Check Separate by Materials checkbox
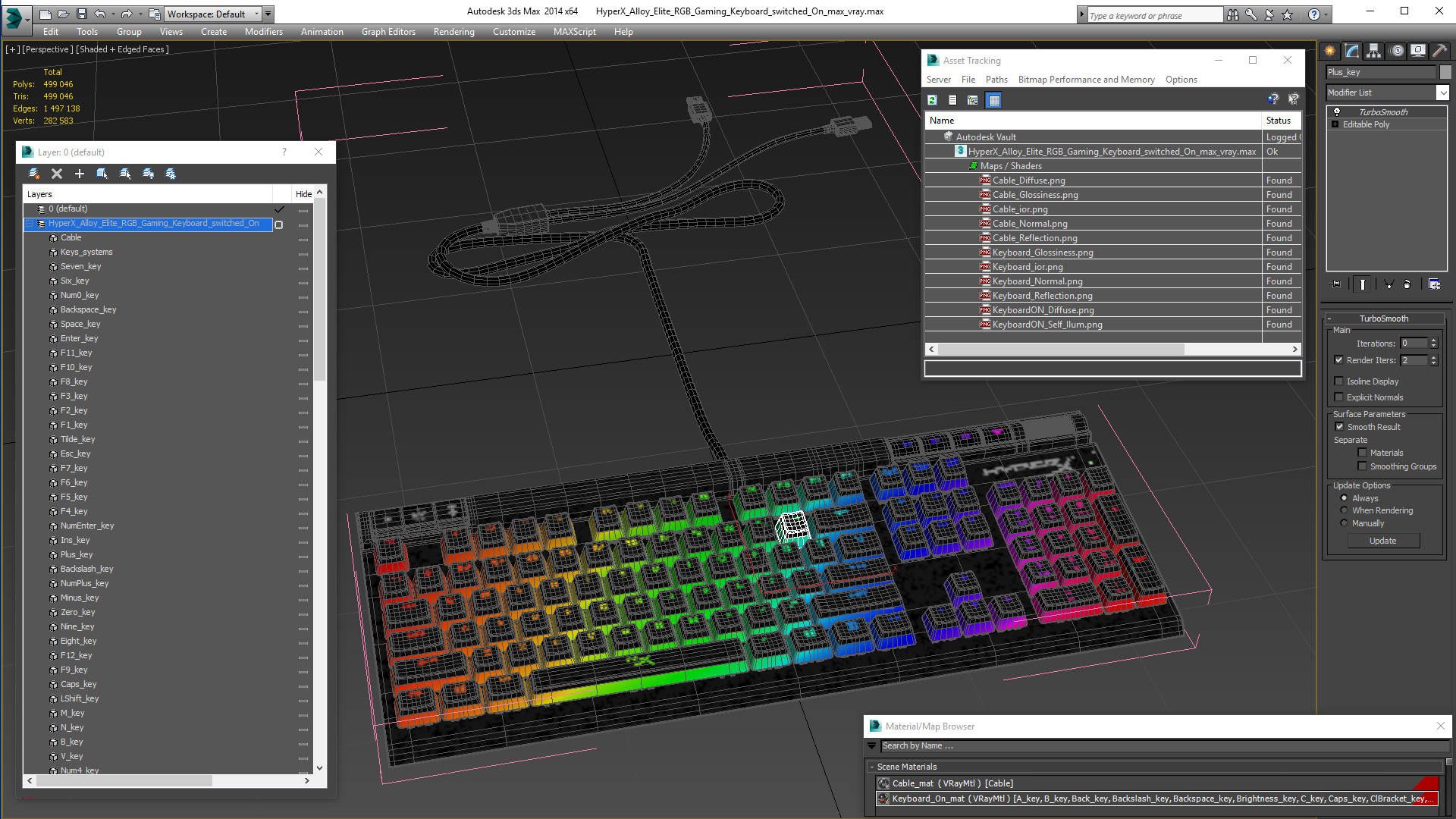Screen dimensions: 1456x819 (1363, 453)
